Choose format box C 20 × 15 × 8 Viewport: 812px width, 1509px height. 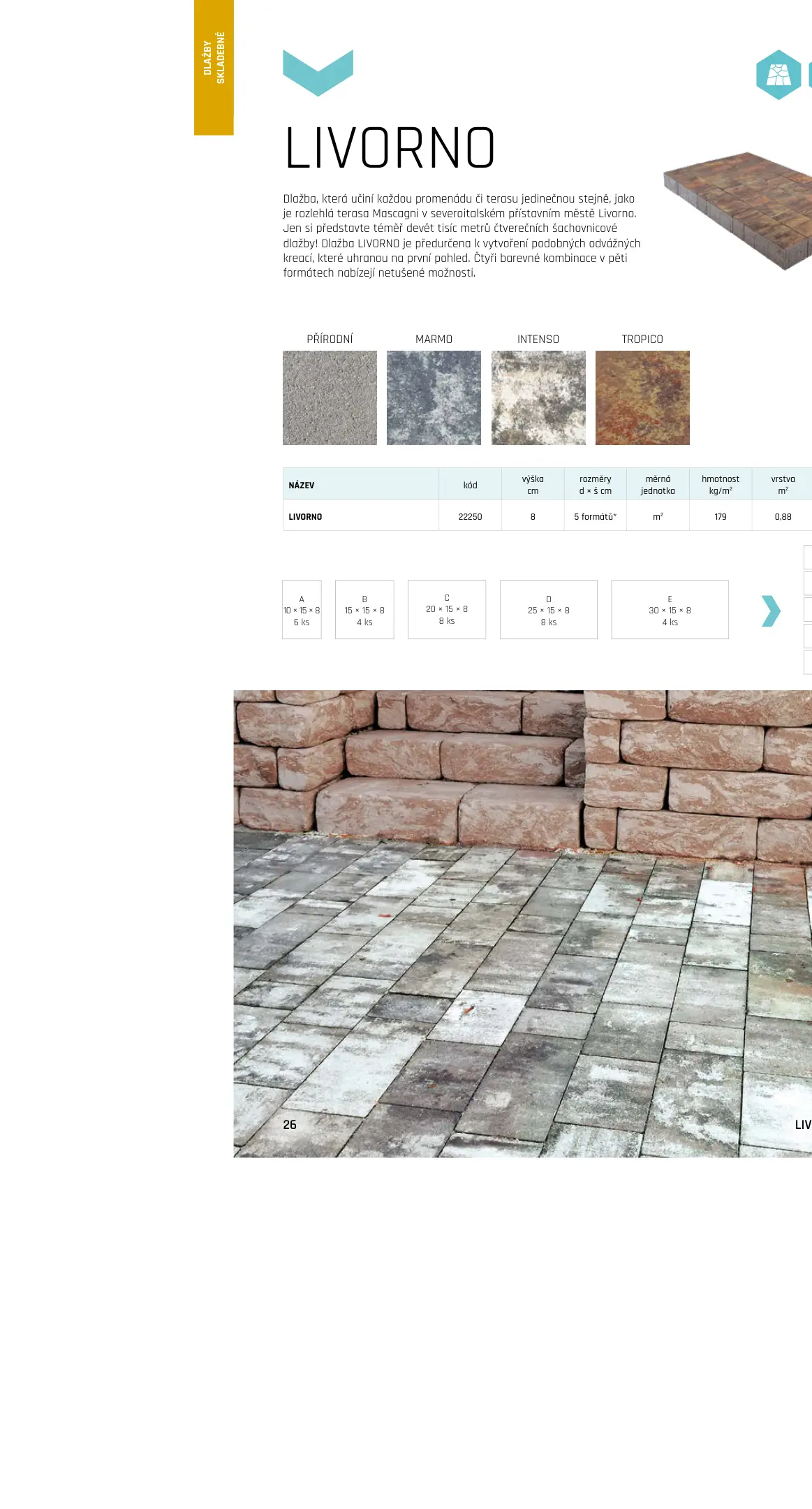coord(447,609)
